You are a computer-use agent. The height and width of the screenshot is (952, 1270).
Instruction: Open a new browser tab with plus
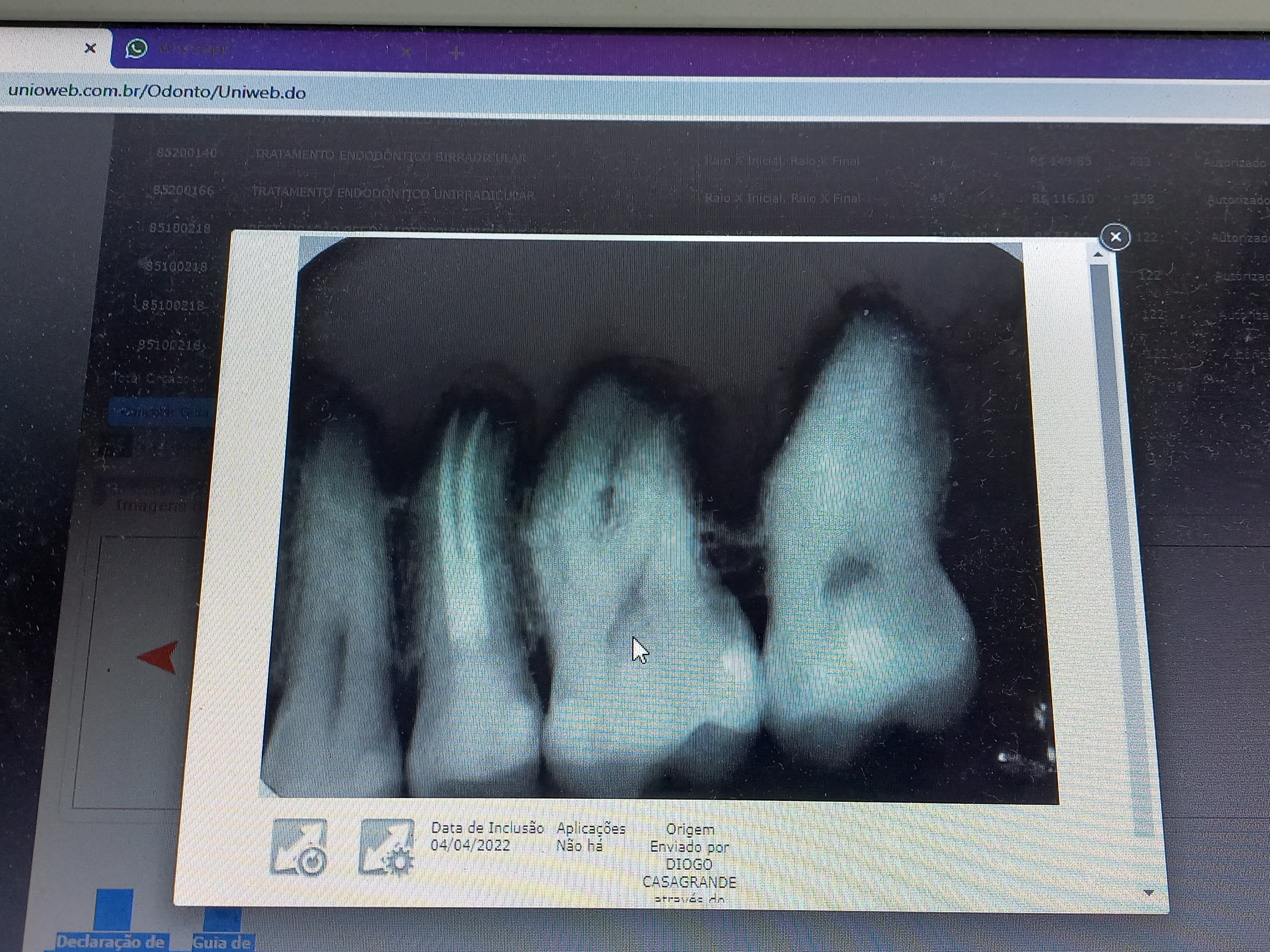pos(457,53)
